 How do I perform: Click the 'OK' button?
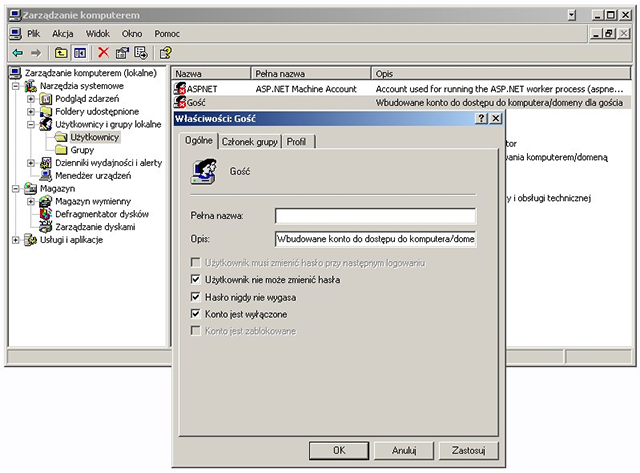click(339, 450)
